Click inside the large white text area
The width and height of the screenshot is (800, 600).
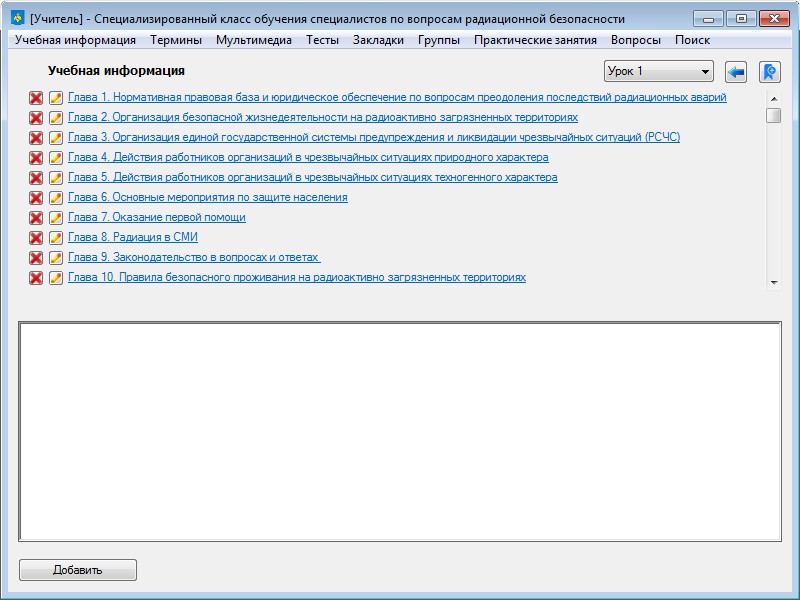(x=400, y=432)
